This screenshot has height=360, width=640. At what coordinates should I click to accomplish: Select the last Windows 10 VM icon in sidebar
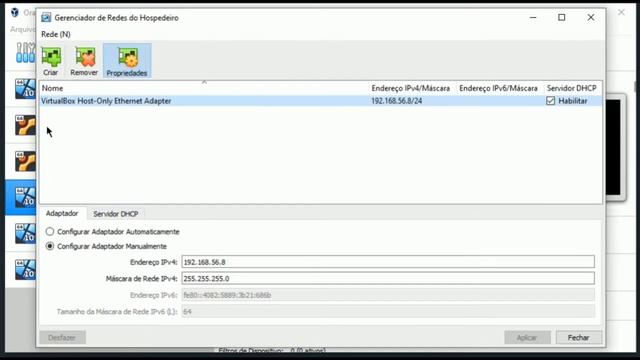(x=25, y=269)
